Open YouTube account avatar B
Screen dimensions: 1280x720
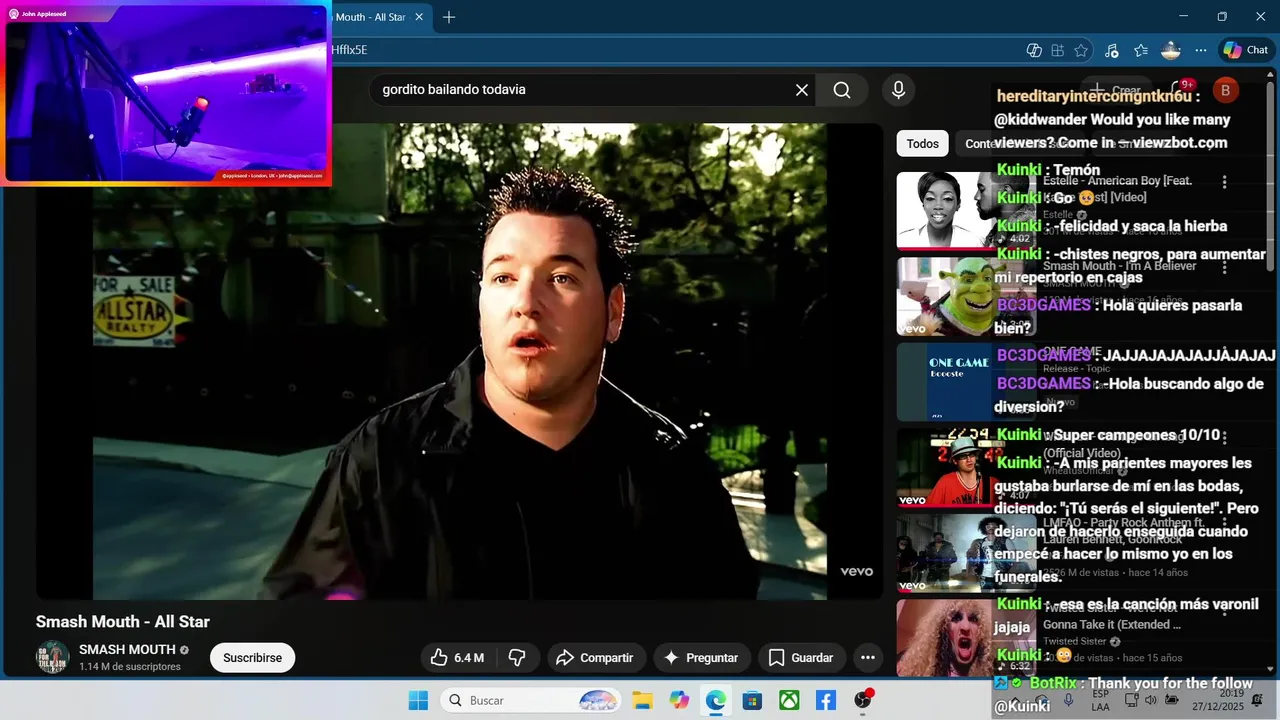point(1225,90)
